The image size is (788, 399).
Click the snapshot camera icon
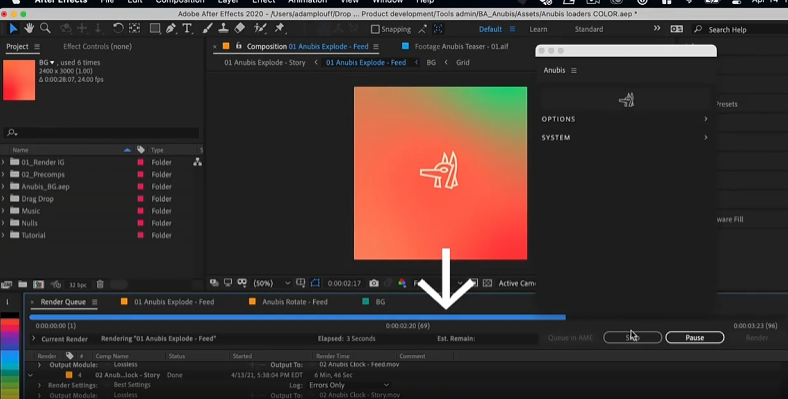[x=374, y=283]
